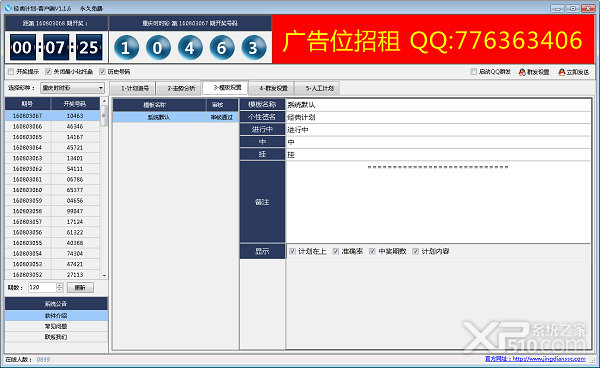Click the down arrow of the 期数 spinner
The image size is (600, 368).
coord(59,290)
